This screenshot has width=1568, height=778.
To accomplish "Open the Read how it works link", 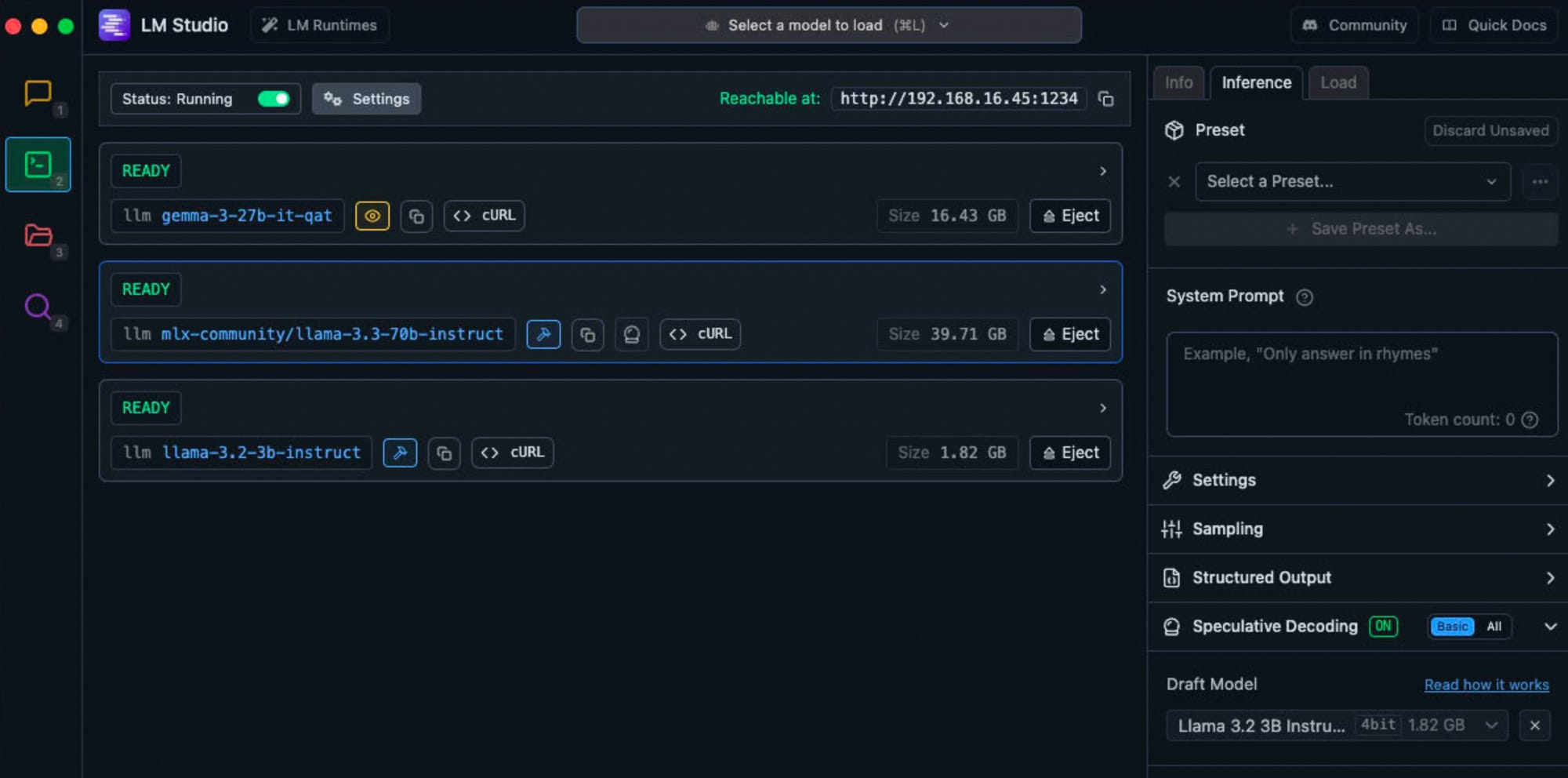I will [1486, 685].
